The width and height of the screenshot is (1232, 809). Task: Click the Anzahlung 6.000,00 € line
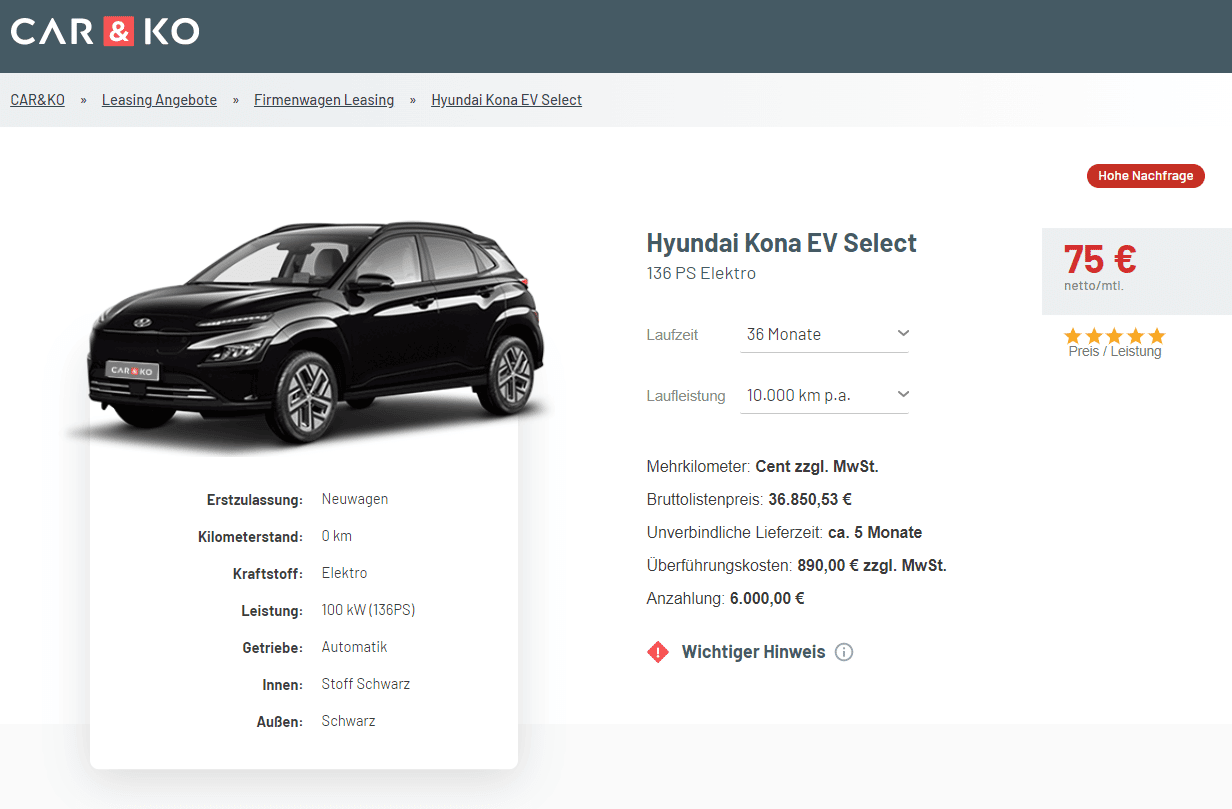click(725, 598)
